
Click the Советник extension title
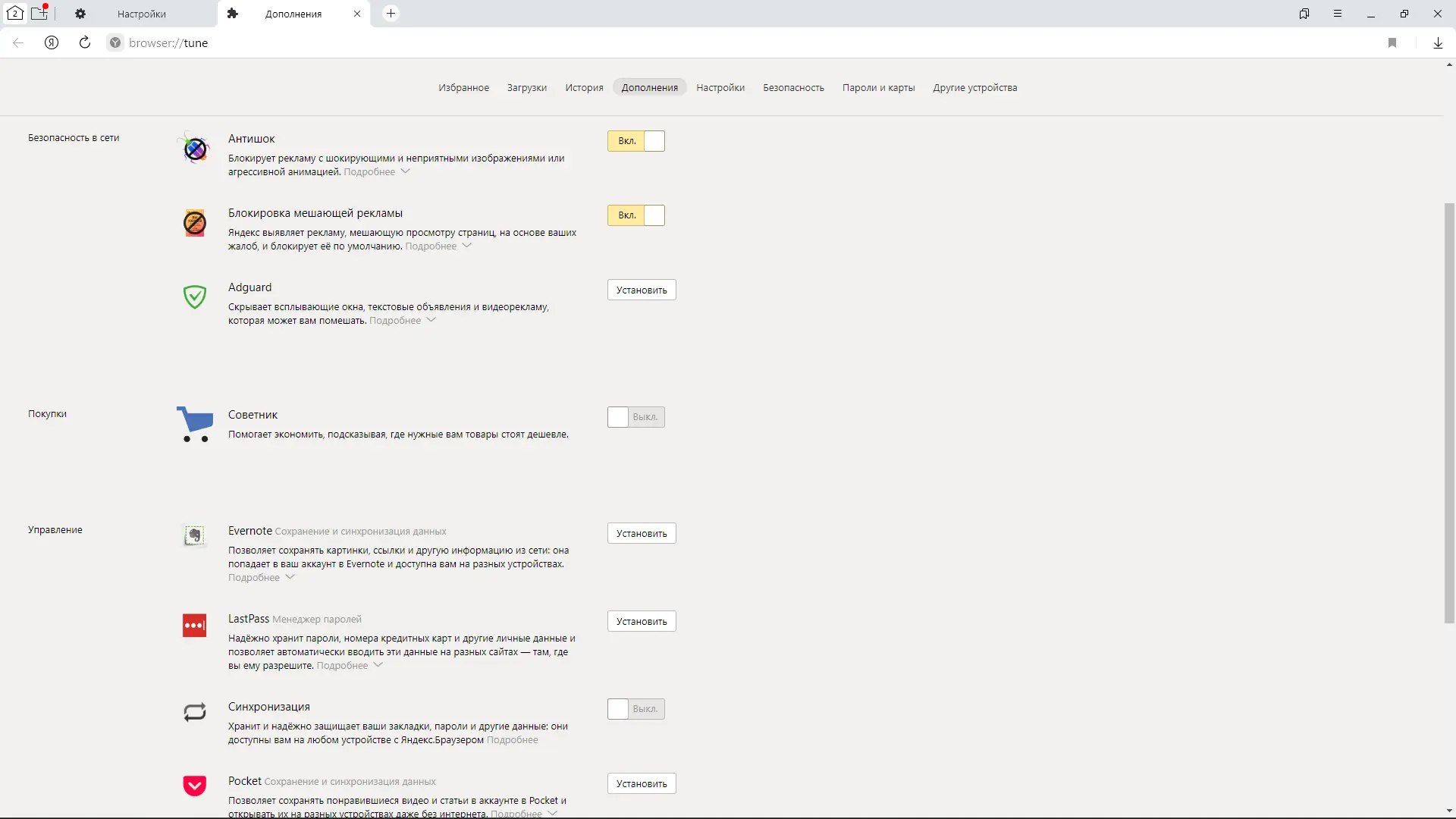(x=253, y=415)
